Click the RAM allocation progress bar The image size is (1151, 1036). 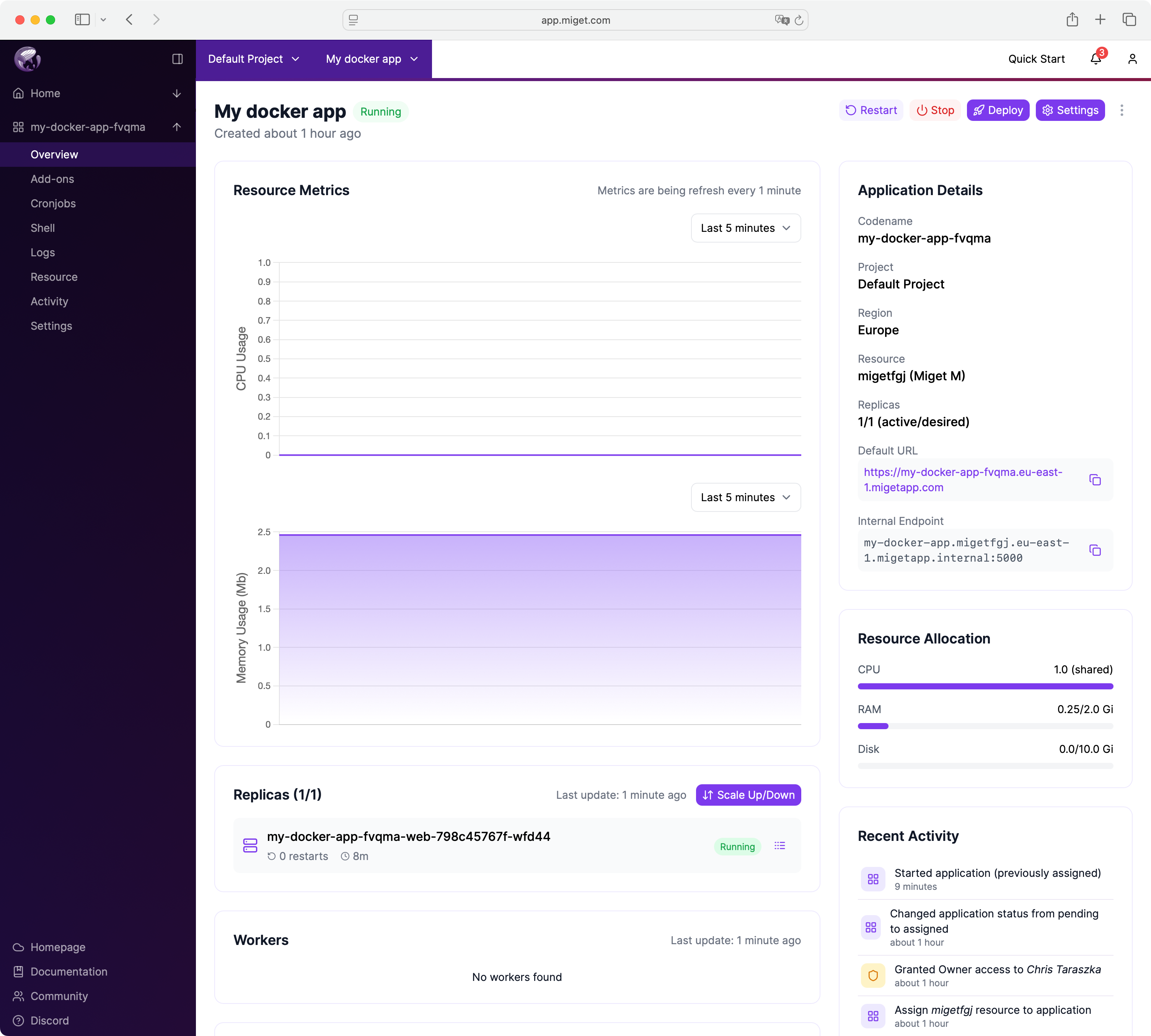click(985, 727)
